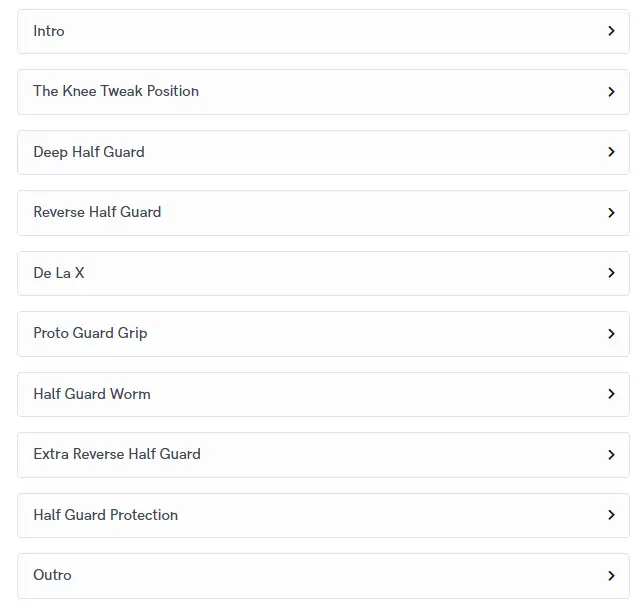Viewport: 642px width, 616px height.
Task: Click the arrow next to The Knee Tweak Position
Action: 611,92
